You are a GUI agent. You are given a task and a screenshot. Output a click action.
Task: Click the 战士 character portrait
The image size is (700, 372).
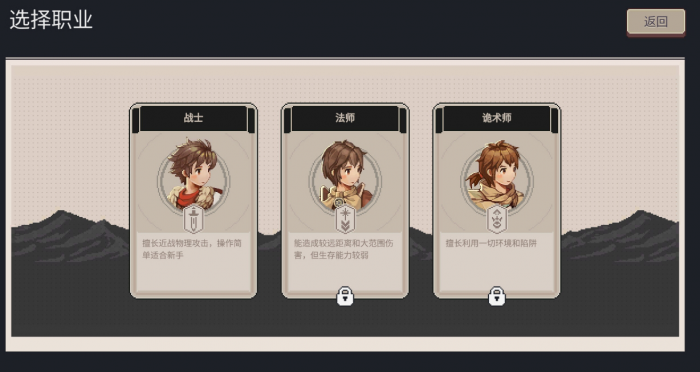(x=193, y=175)
